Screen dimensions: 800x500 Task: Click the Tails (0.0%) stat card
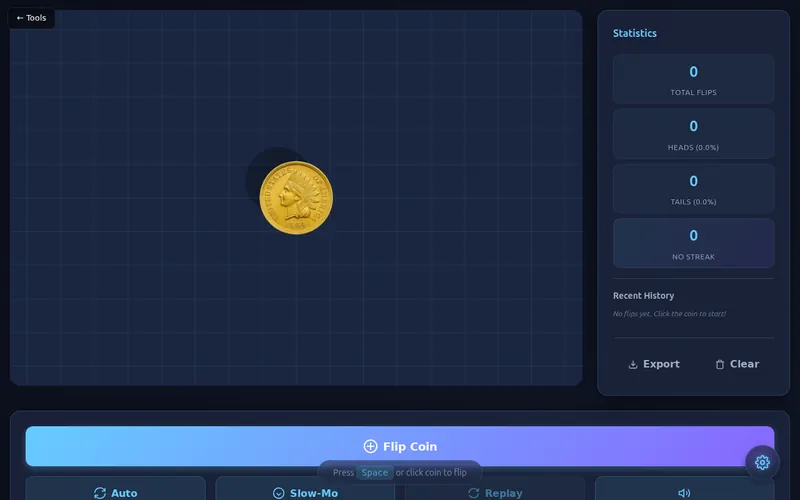(x=693, y=188)
